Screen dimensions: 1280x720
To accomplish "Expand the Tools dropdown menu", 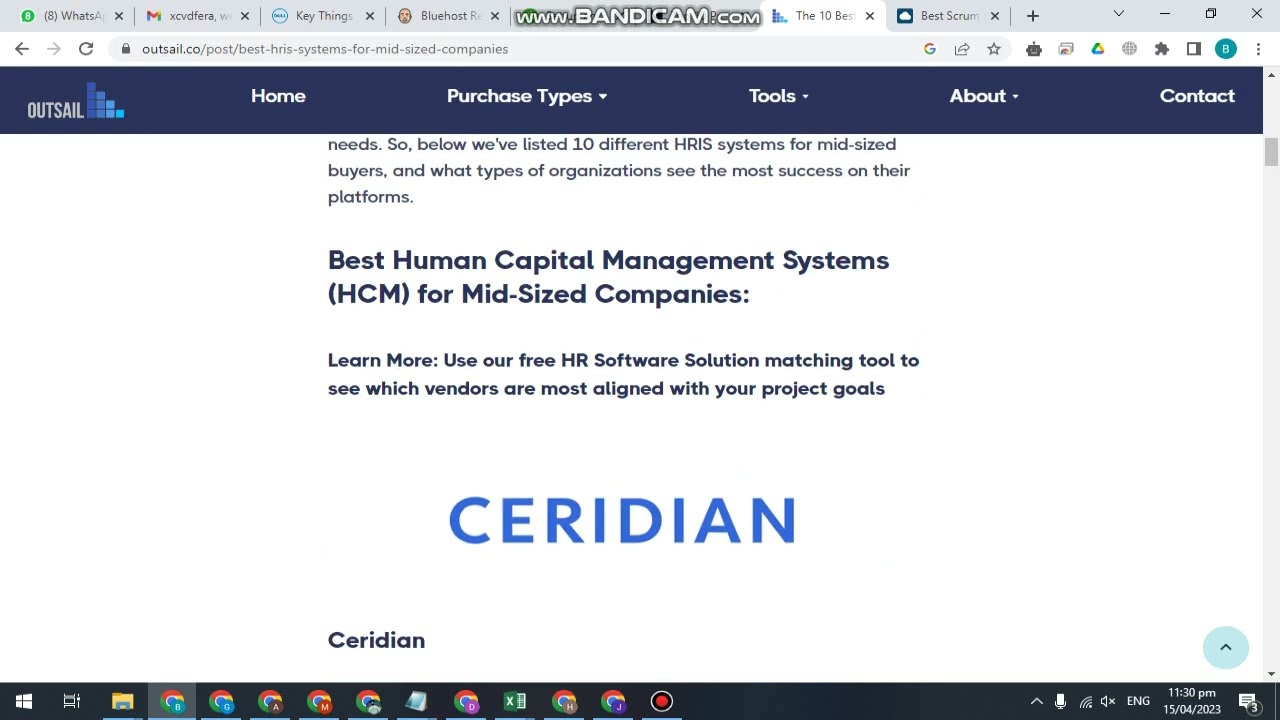I will pos(778,96).
